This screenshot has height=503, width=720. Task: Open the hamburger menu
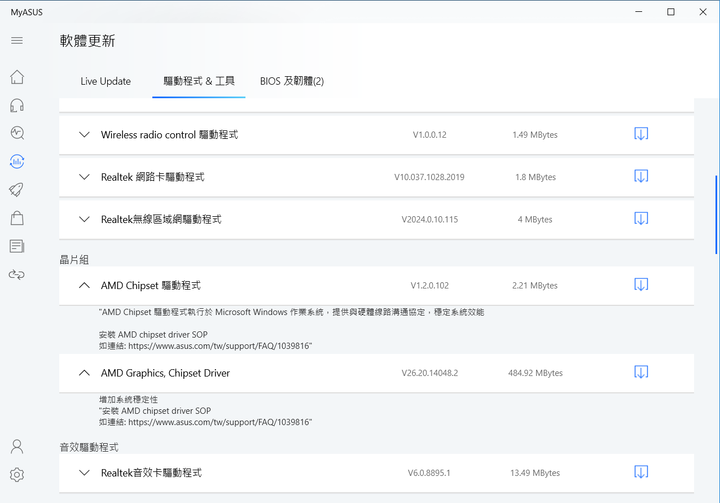[x=17, y=40]
